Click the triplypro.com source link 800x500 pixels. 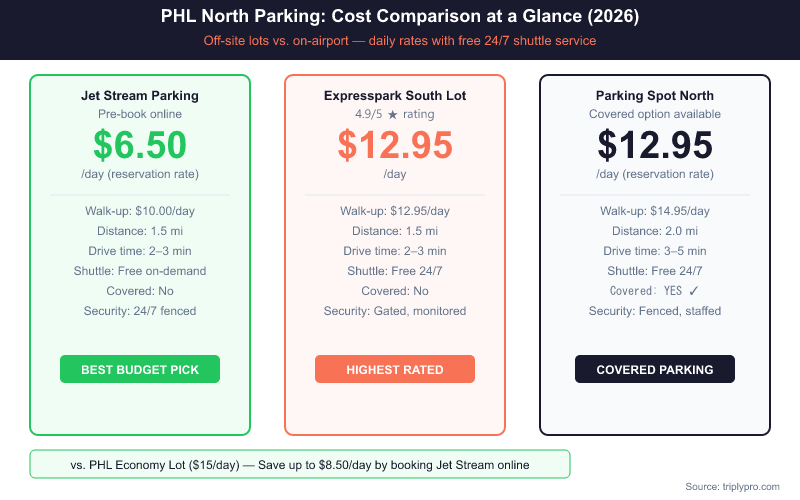coord(732,486)
